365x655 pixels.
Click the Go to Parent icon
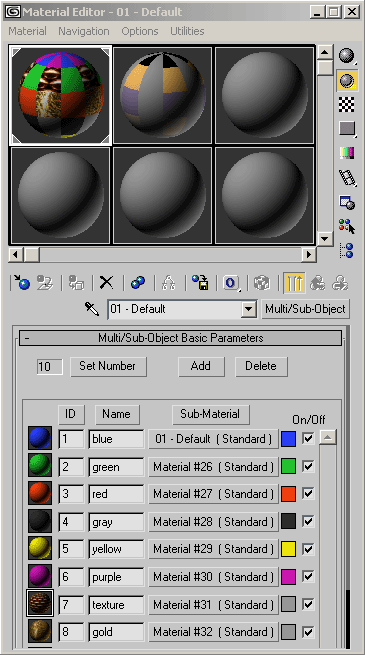click(x=318, y=283)
